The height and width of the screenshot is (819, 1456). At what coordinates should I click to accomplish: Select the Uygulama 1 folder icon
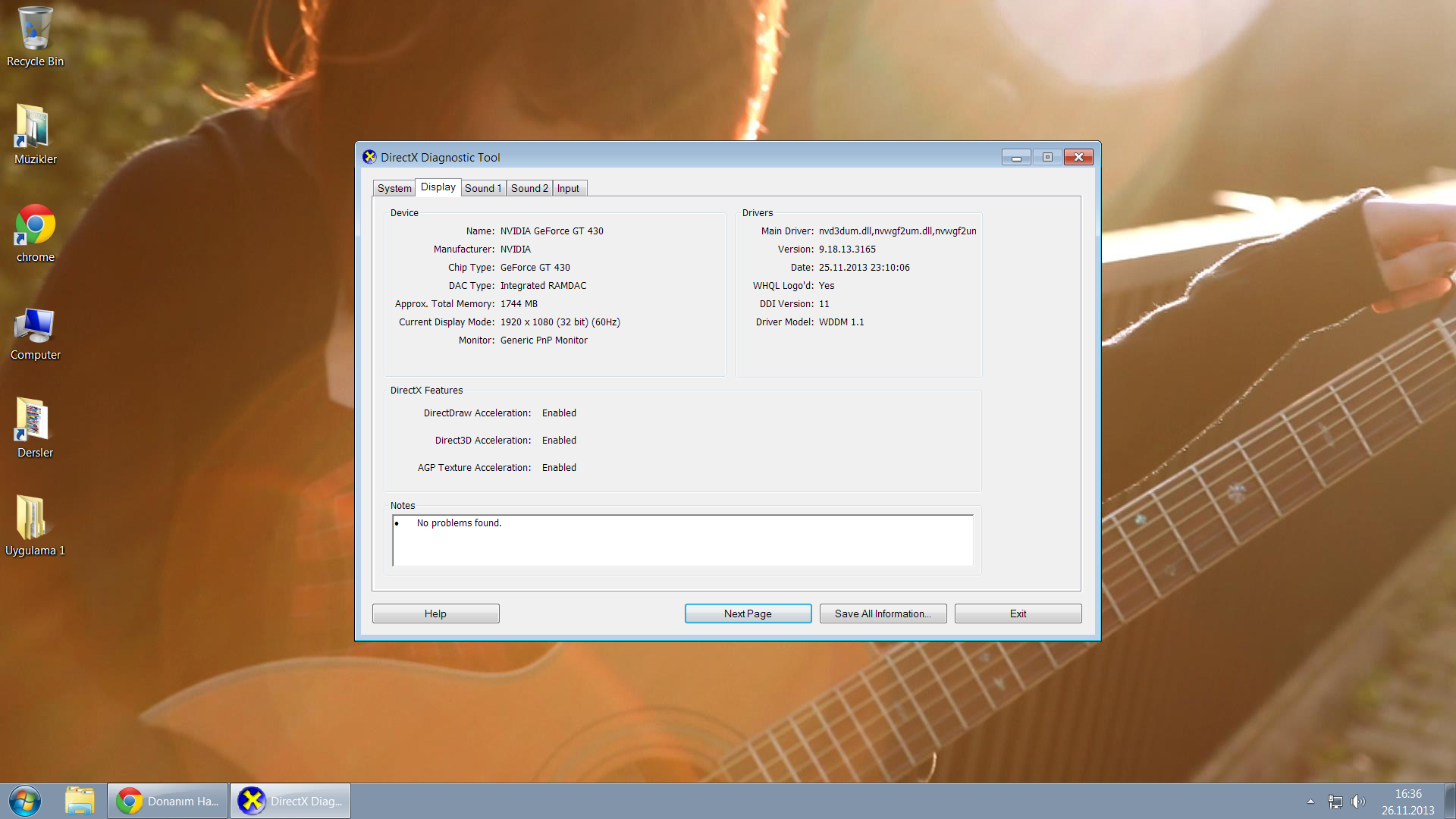coord(35,526)
